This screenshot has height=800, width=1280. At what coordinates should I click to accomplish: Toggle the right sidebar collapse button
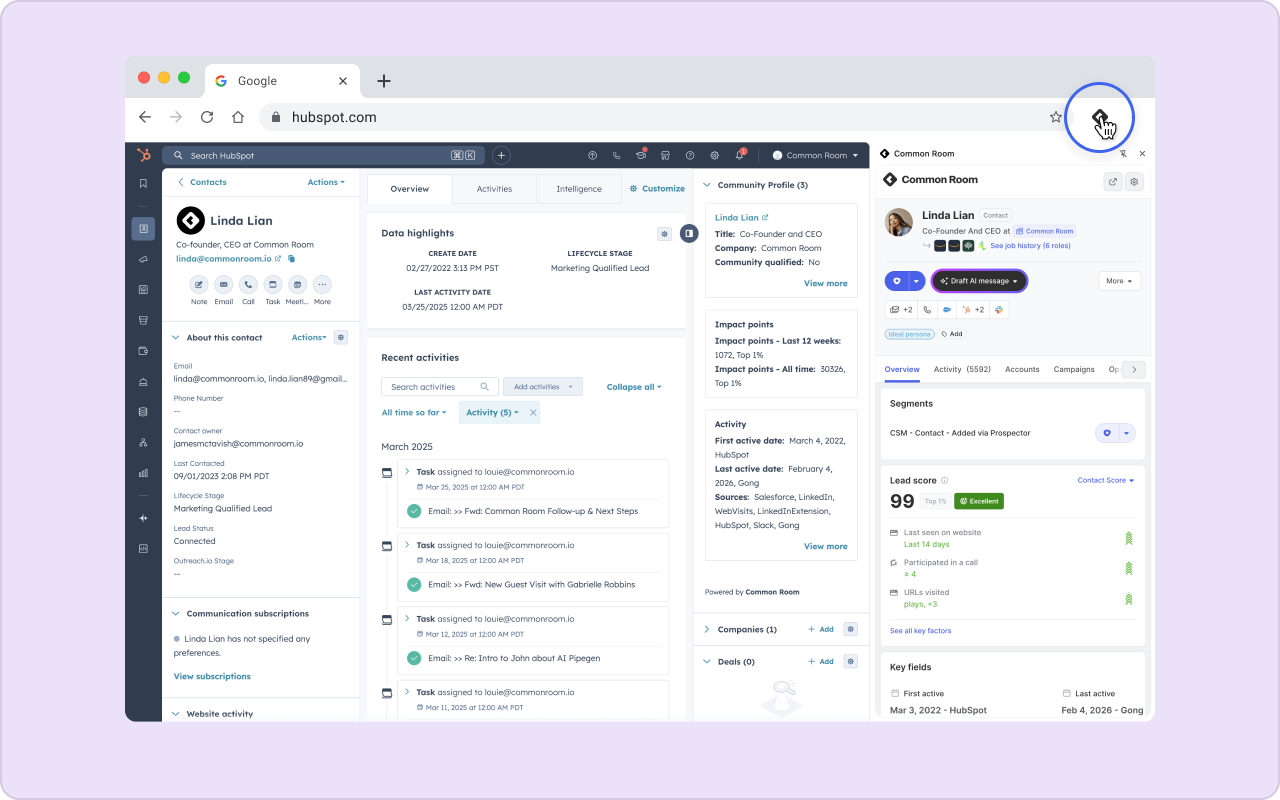point(688,233)
